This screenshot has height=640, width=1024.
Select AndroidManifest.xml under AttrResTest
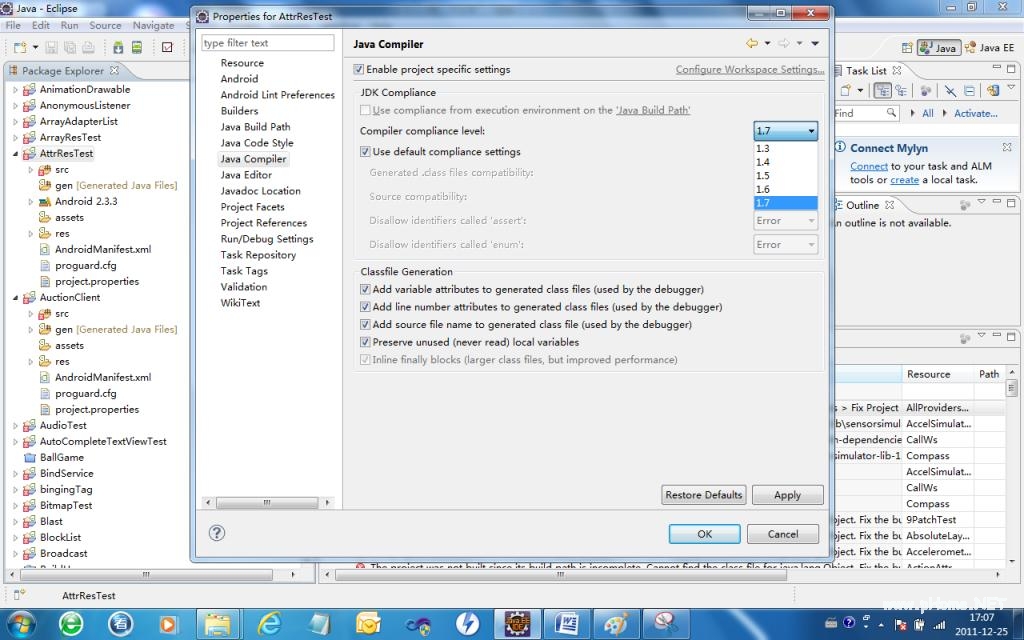coord(103,249)
